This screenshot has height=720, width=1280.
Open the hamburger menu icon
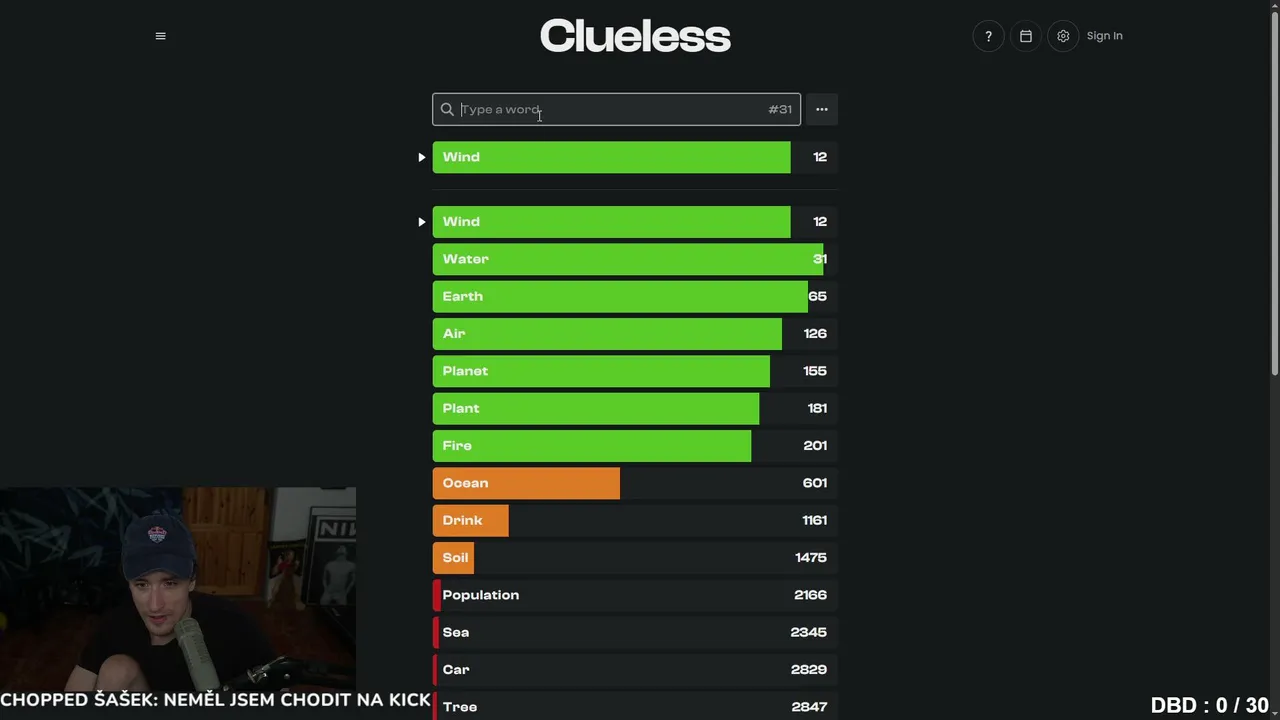pyautogui.click(x=160, y=36)
